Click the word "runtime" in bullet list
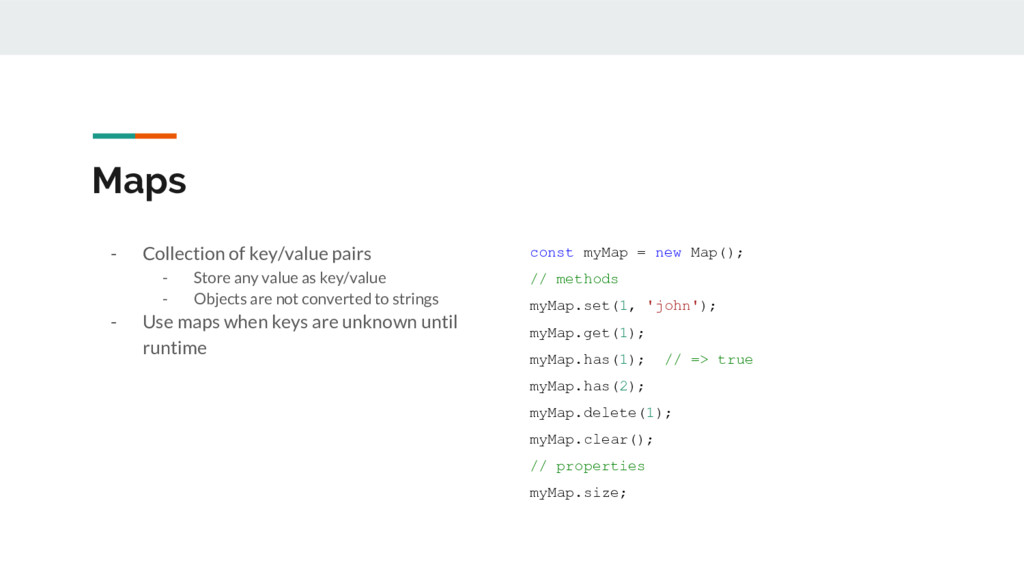Viewport: 1024px width, 576px height. point(174,348)
